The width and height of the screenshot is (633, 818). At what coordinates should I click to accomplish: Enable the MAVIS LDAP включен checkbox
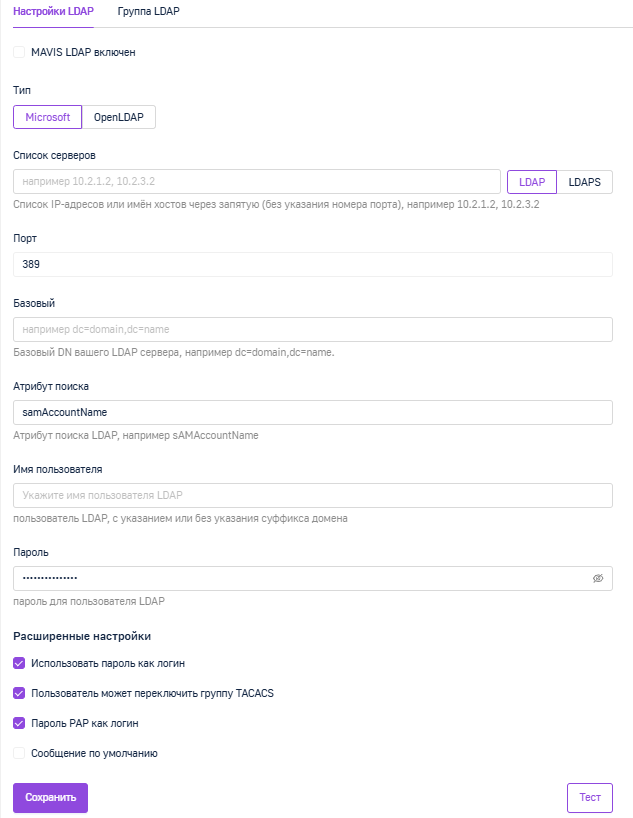click(19, 52)
